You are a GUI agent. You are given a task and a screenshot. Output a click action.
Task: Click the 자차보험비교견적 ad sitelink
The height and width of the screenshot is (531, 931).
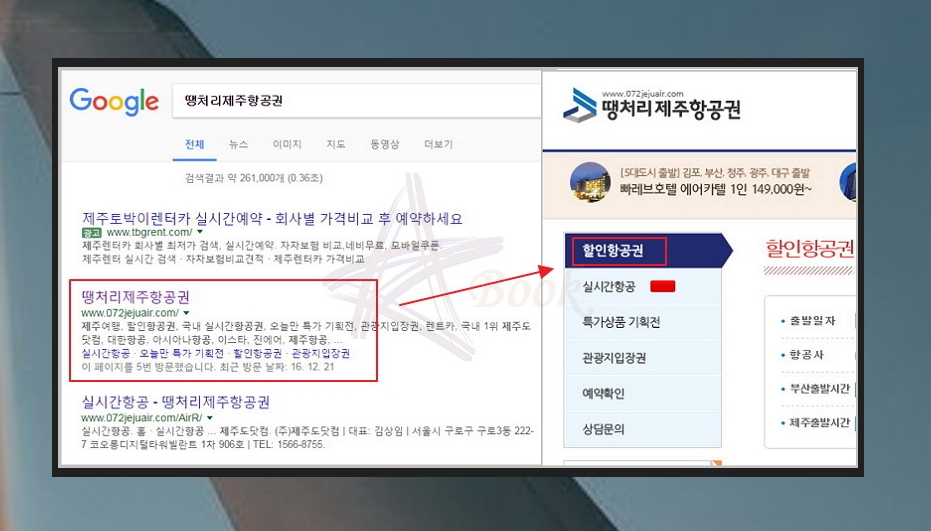[224, 259]
